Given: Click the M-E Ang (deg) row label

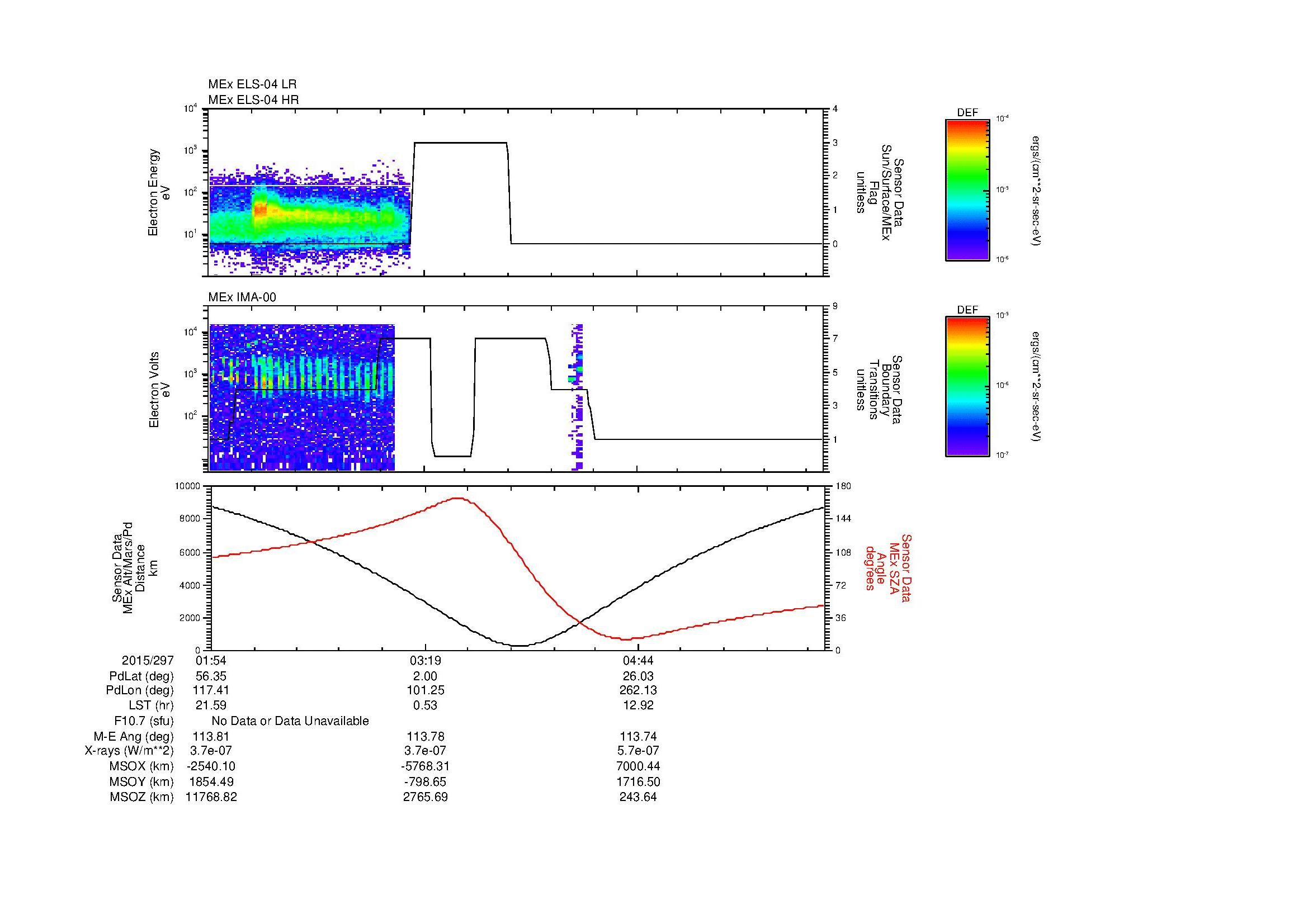Looking at the screenshot, I should (133, 736).
